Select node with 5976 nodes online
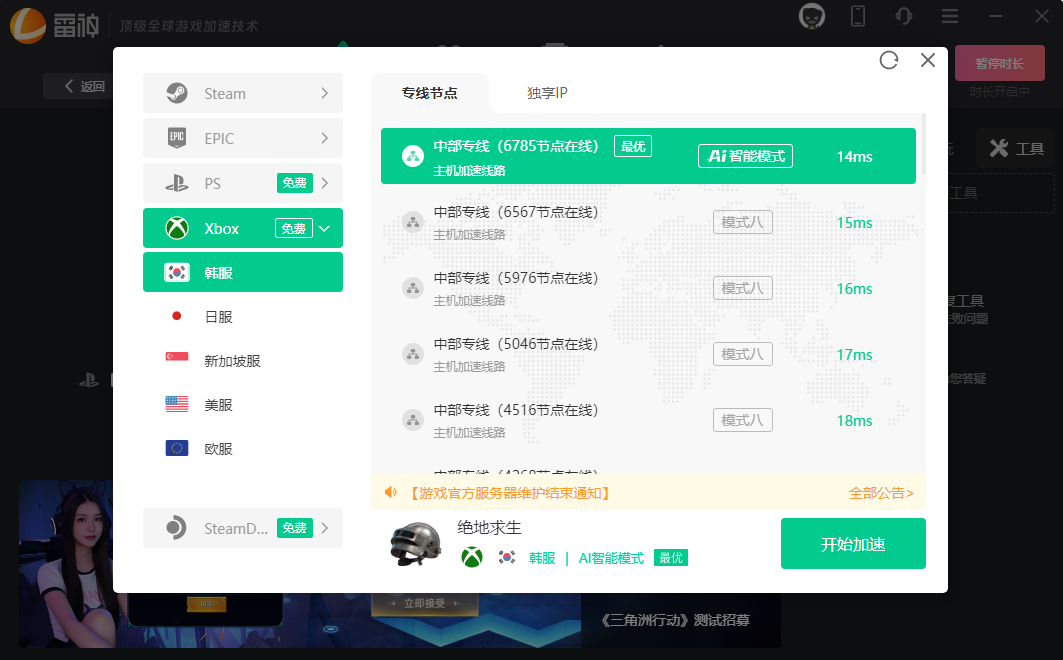Viewport: 1063px width, 660px height. (x=648, y=288)
